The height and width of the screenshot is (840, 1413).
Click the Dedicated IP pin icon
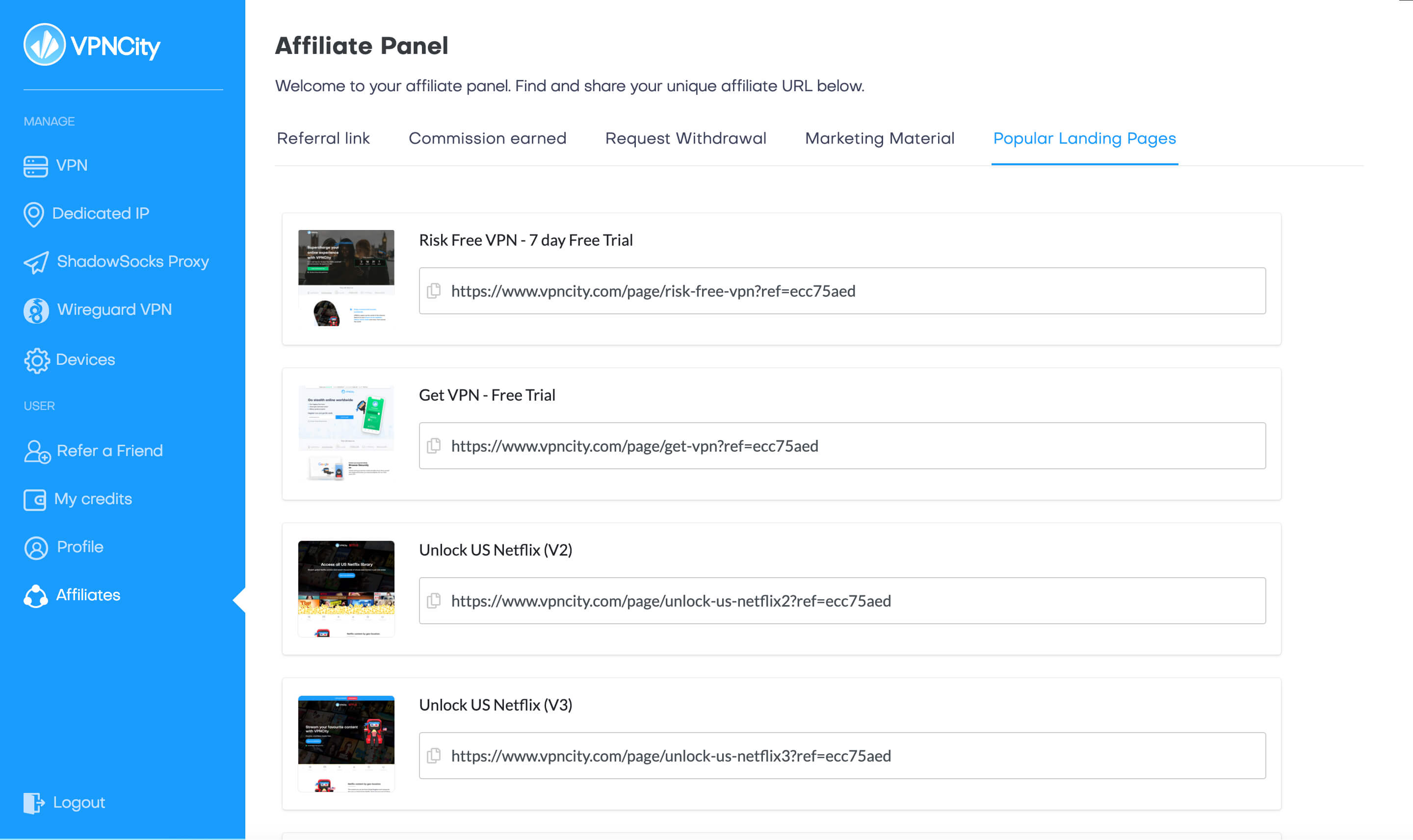34,214
